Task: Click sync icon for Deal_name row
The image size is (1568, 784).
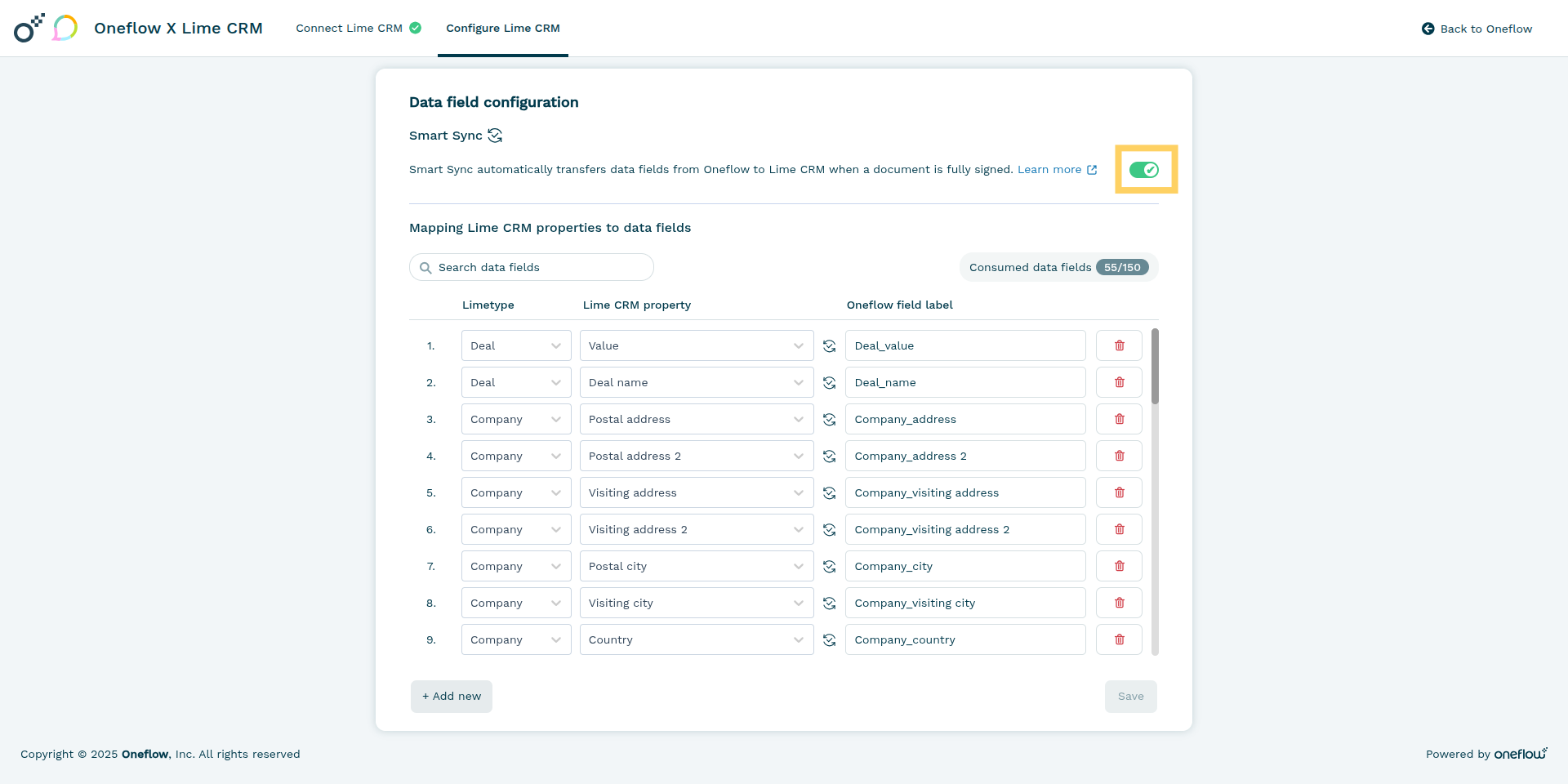Action: (829, 383)
